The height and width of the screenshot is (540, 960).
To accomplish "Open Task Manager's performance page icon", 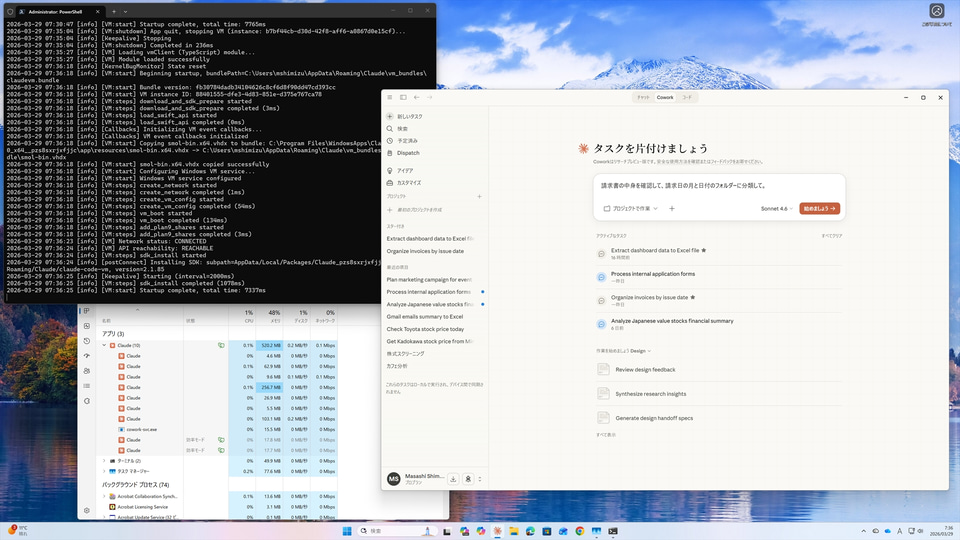I will point(87,326).
